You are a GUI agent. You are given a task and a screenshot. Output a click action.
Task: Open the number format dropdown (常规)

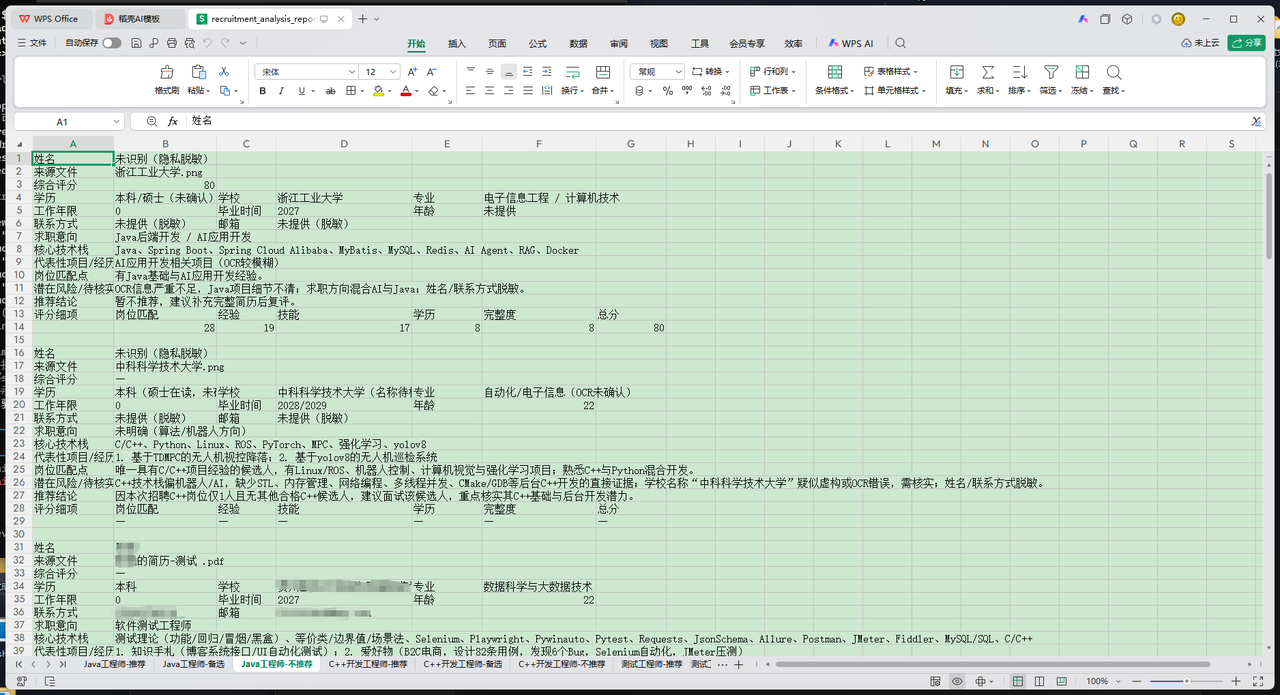point(678,72)
